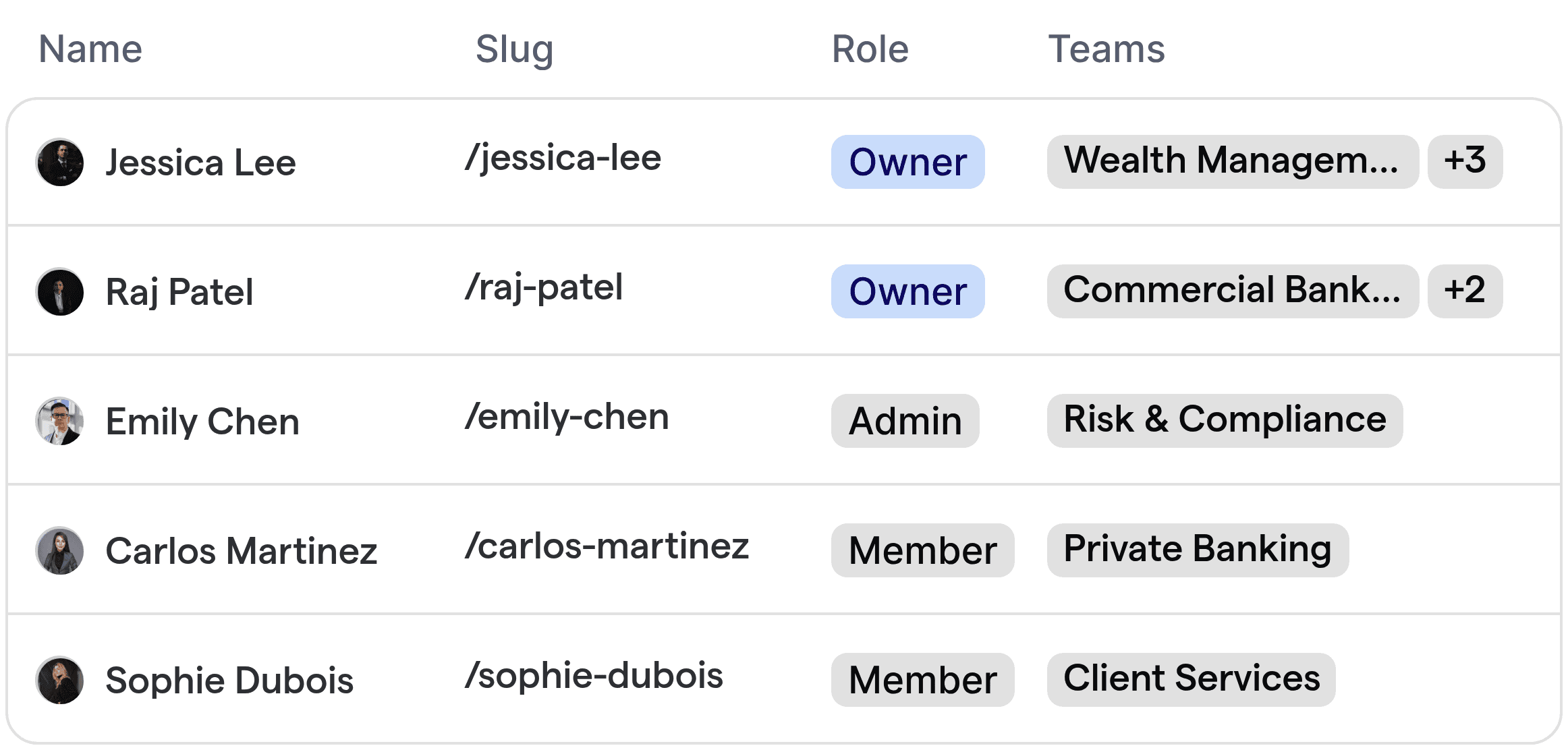
Task: Click Sophie Dubois's profile avatar
Action: tap(61, 680)
